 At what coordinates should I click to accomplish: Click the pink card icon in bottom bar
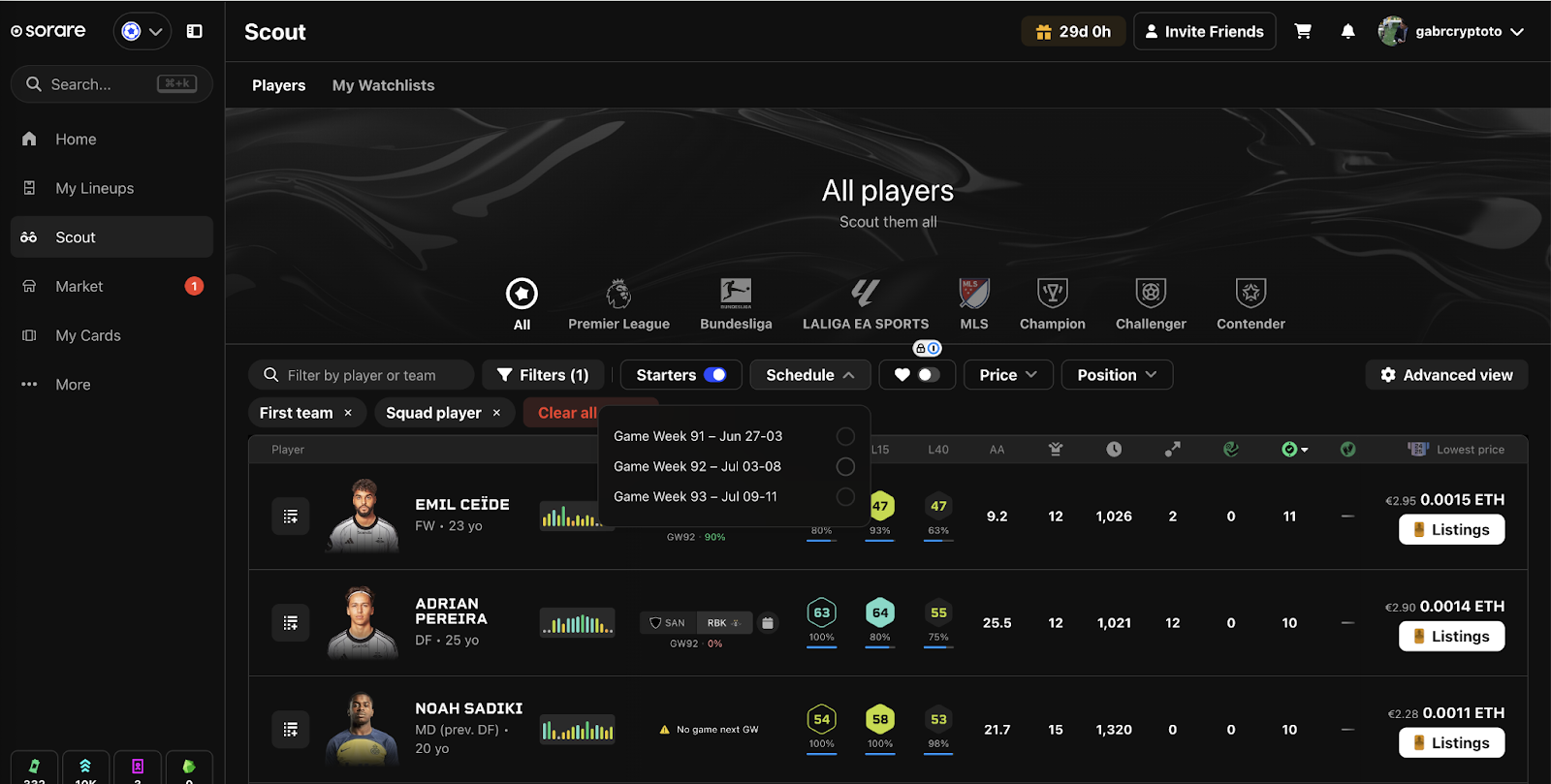(x=138, y=767)
